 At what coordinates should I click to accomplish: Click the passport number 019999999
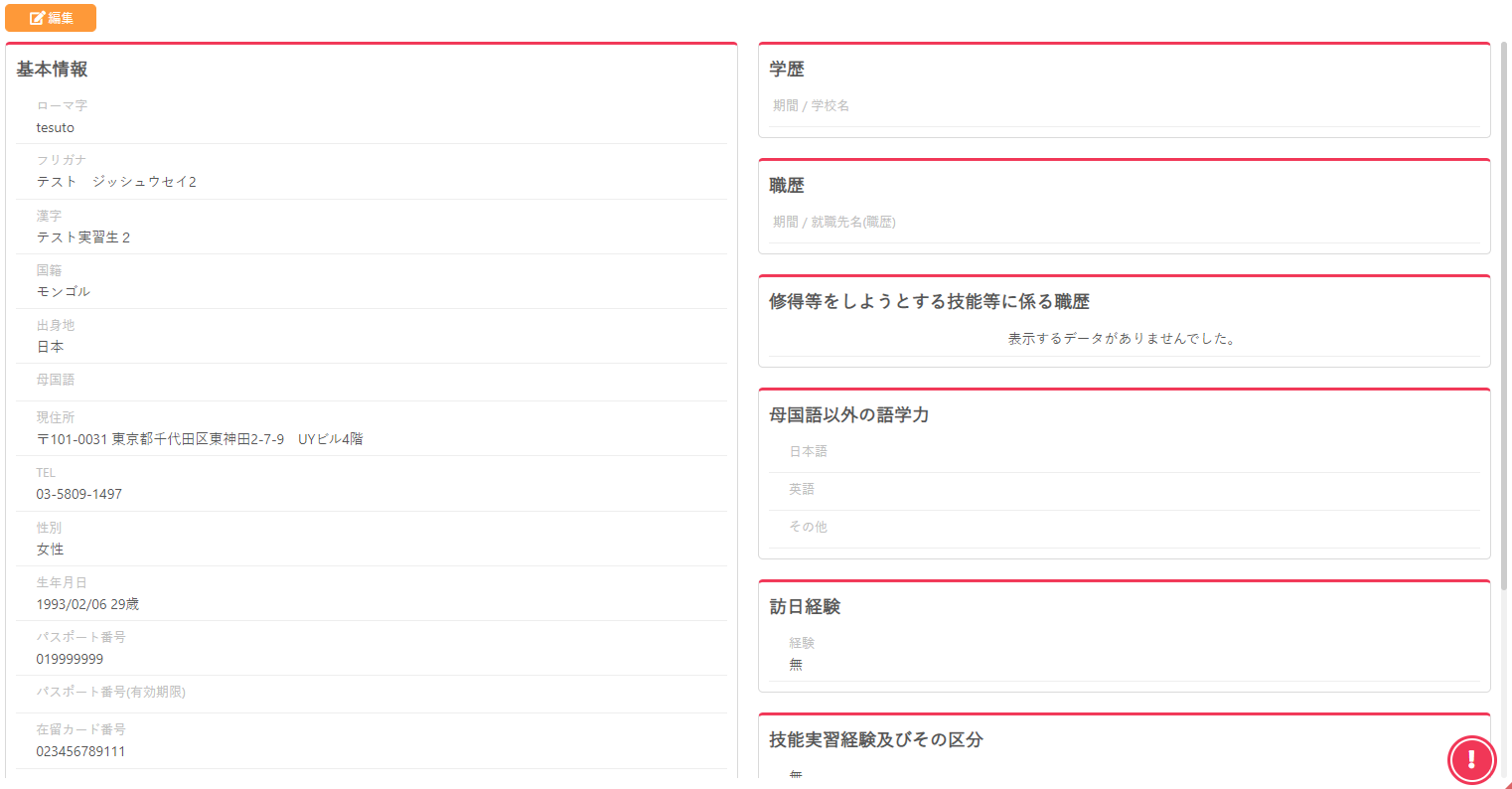click(70, 659)
